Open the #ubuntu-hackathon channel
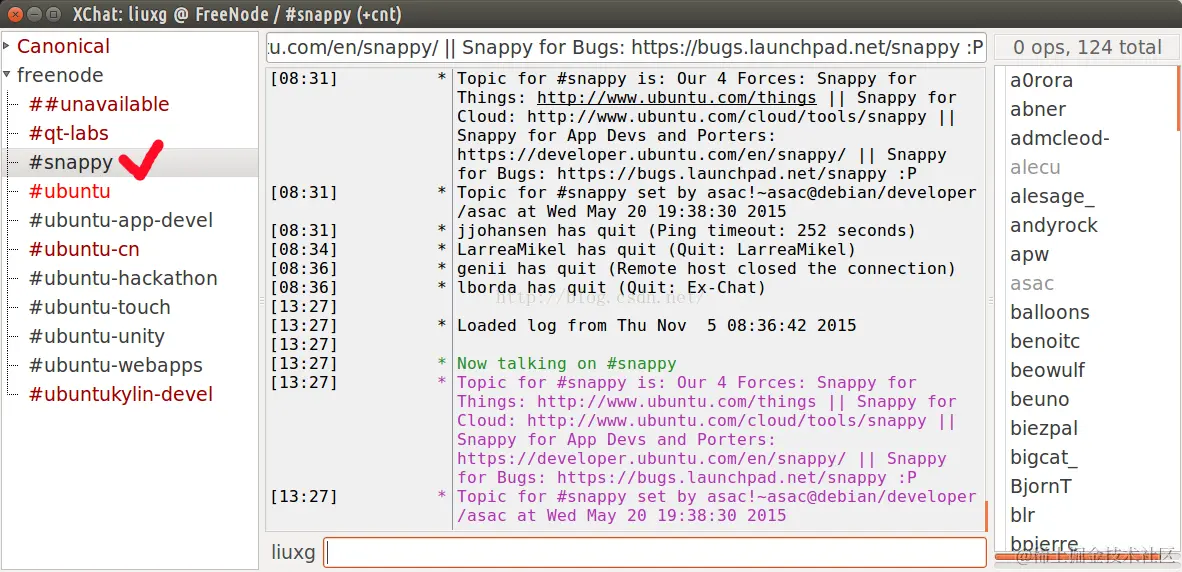1182x572 pixels. pyautogui.click(x=123, y=279)
